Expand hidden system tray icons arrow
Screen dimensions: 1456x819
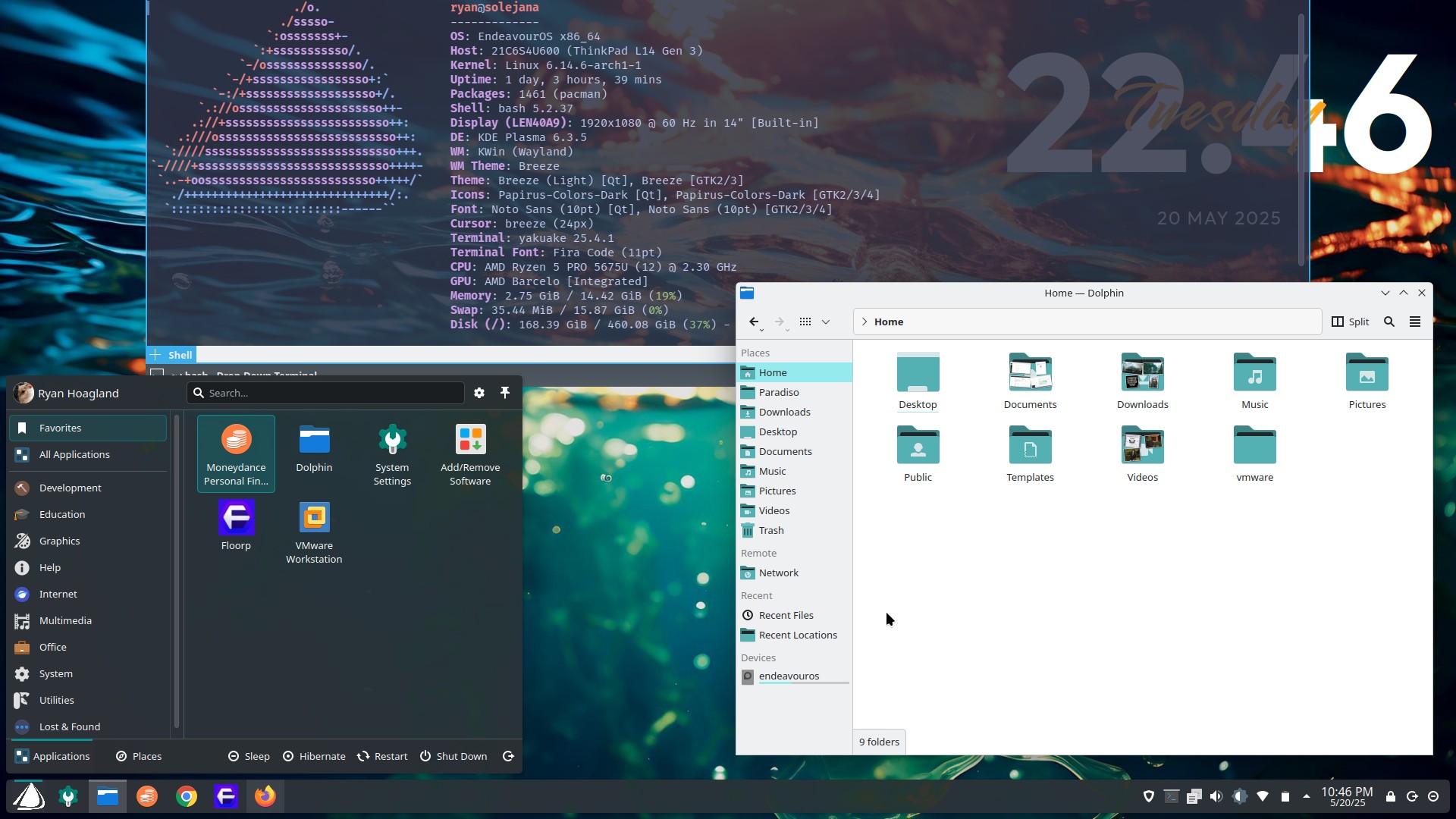pos(1306,796)
